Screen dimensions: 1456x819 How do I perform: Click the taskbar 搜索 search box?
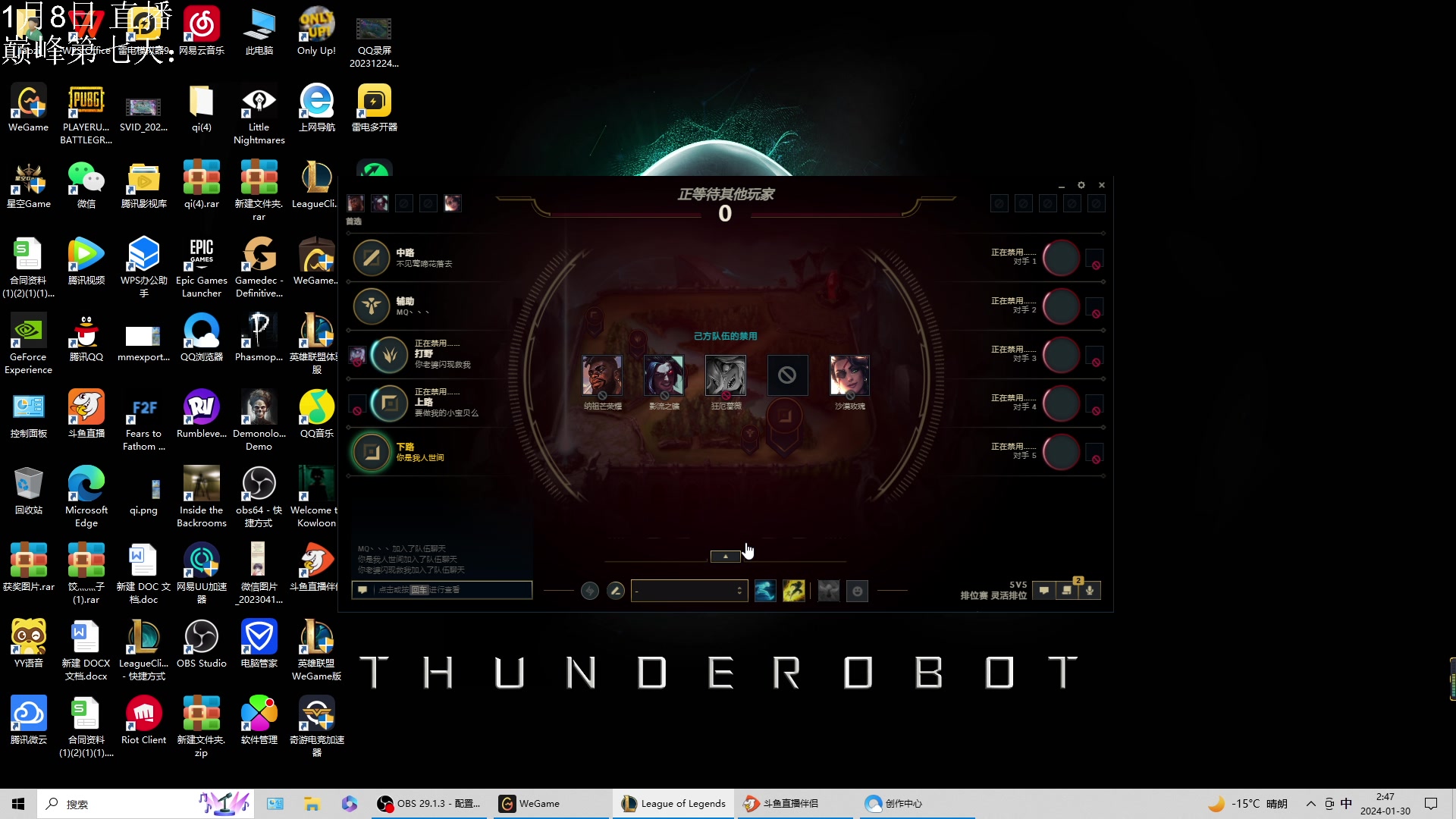[x=144, y=804]
